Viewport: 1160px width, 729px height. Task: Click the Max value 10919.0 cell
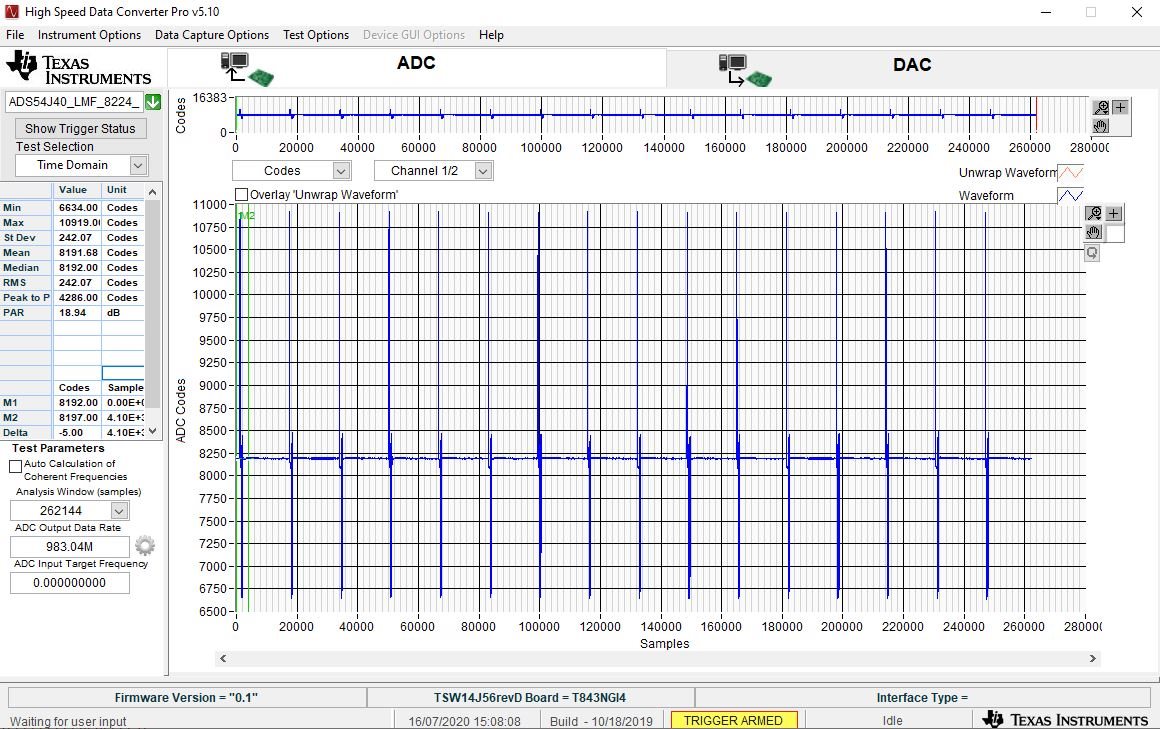(77, 223)
